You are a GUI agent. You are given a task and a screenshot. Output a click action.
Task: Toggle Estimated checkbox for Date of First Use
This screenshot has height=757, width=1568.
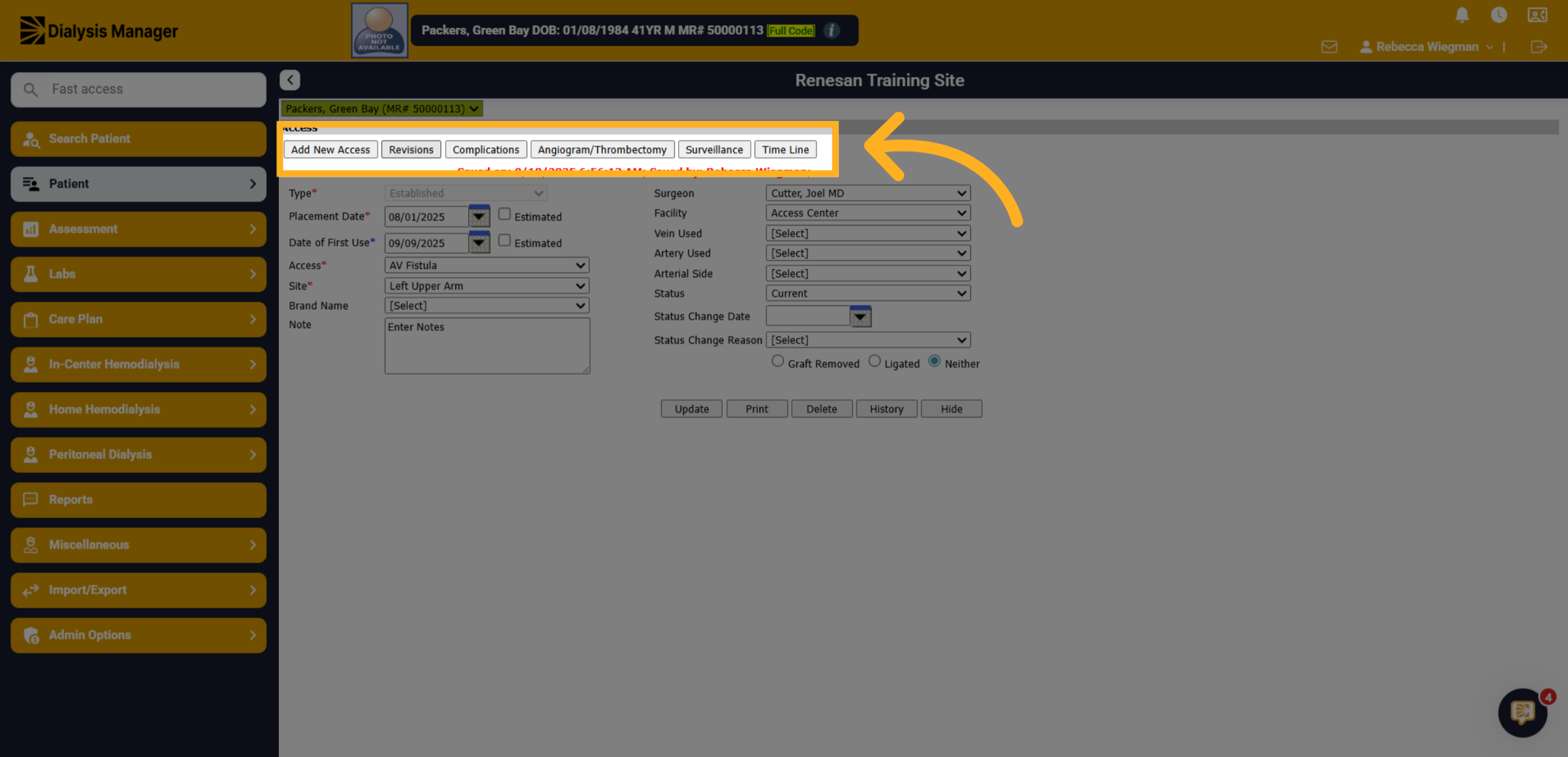[504, 240]
